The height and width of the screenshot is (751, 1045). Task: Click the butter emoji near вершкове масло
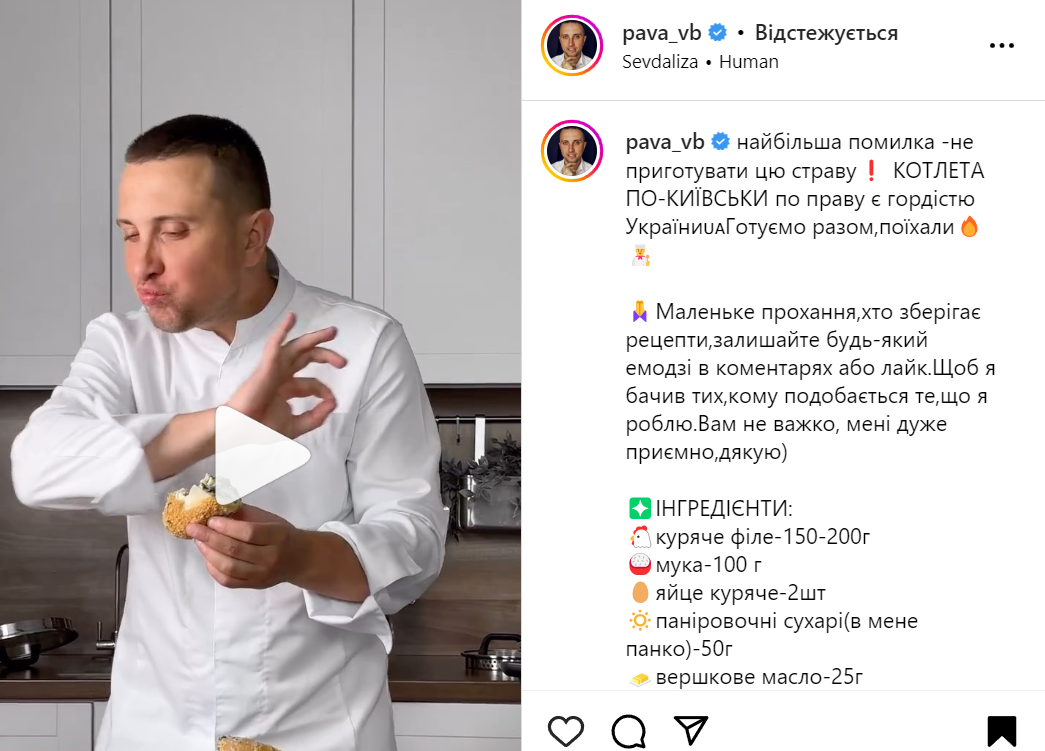639,679
